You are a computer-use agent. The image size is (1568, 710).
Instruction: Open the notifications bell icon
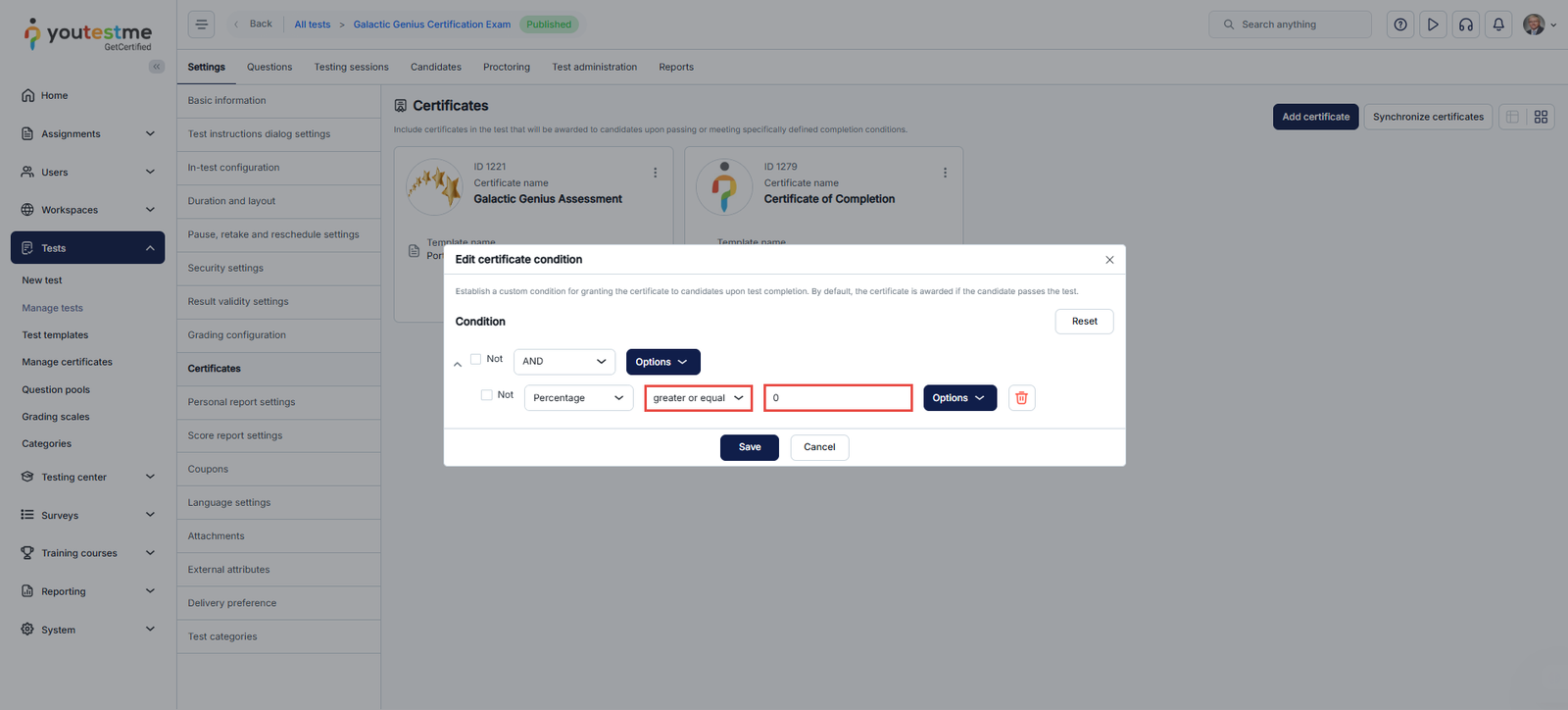click(1498, 25)
